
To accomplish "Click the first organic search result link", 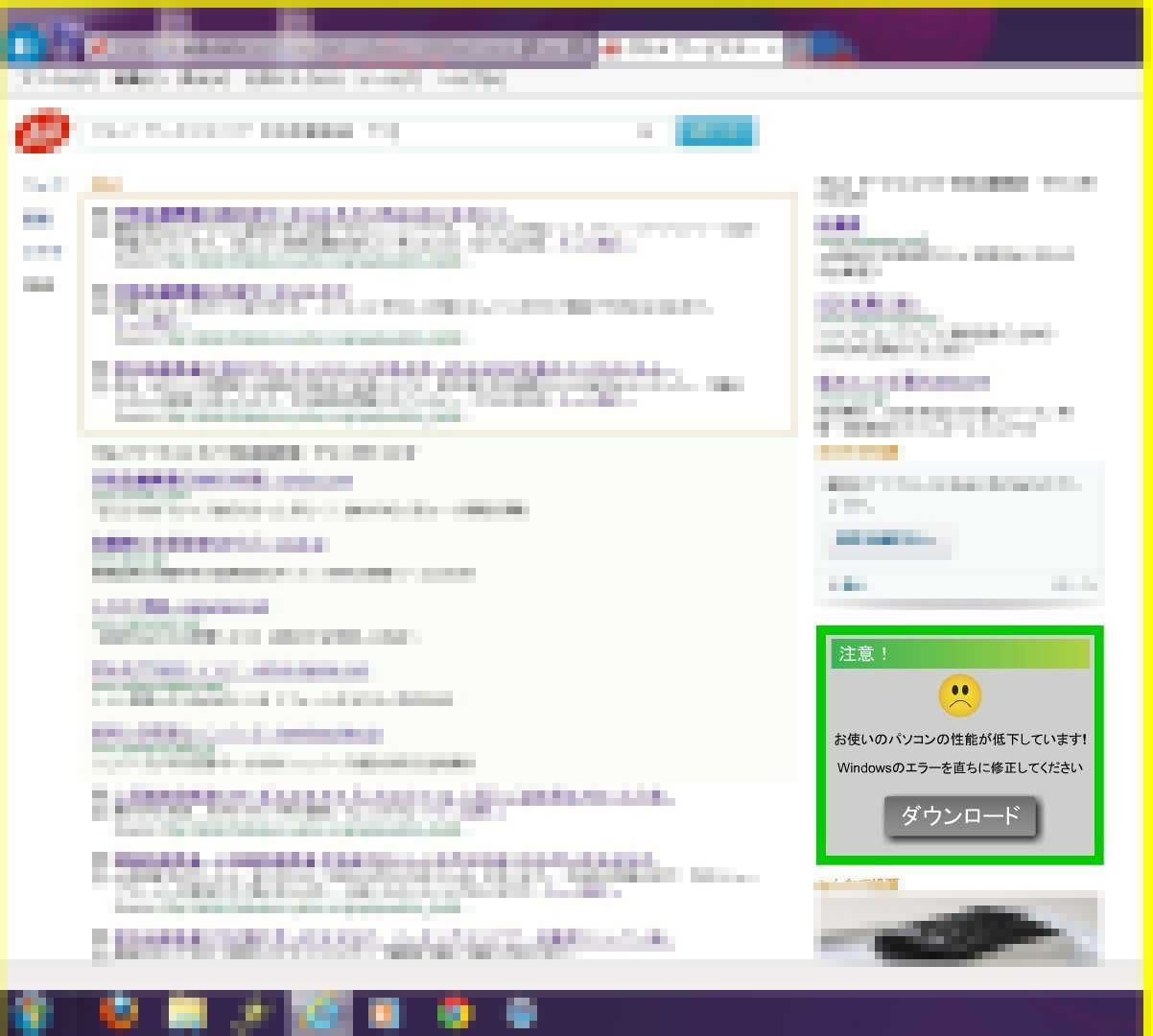I will pos(223,481).
